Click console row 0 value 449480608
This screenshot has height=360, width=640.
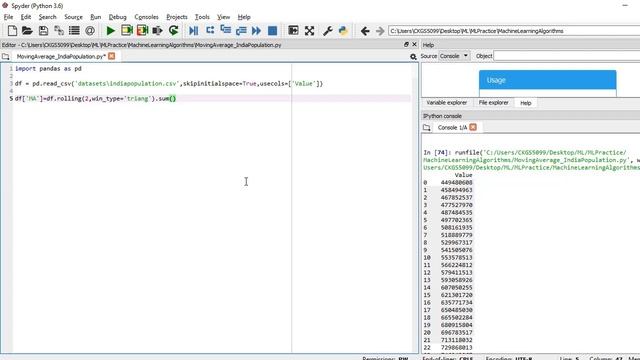pos(456,182)
